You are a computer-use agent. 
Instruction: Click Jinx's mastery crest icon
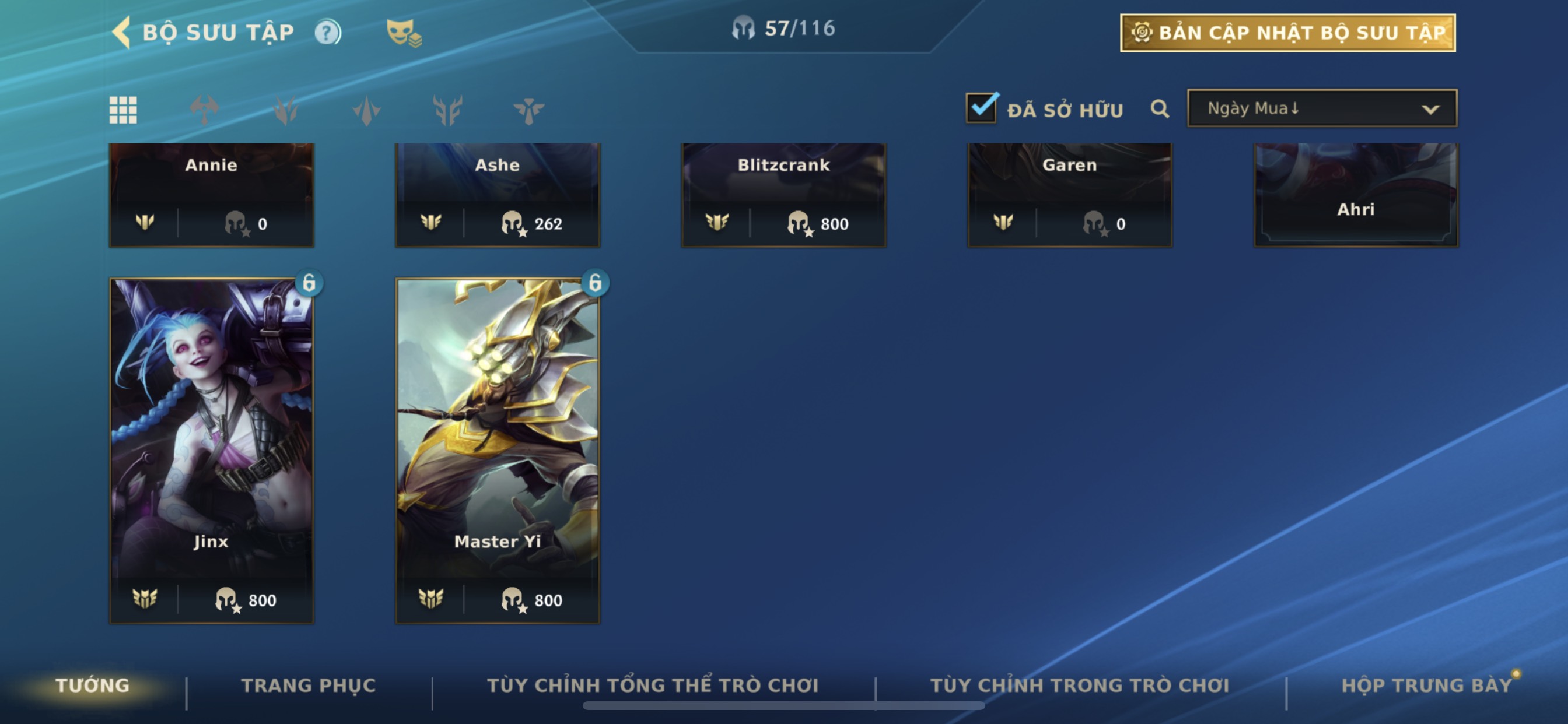pos(145,599)
